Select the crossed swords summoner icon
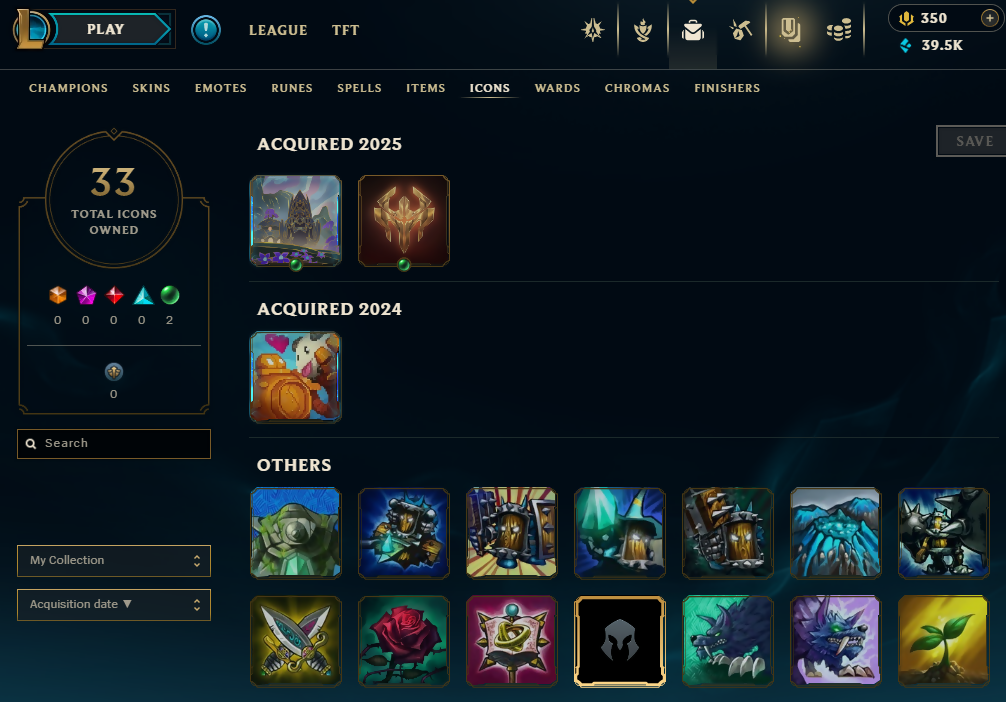This screenshot has width=1006, height=702. [296, 641]
